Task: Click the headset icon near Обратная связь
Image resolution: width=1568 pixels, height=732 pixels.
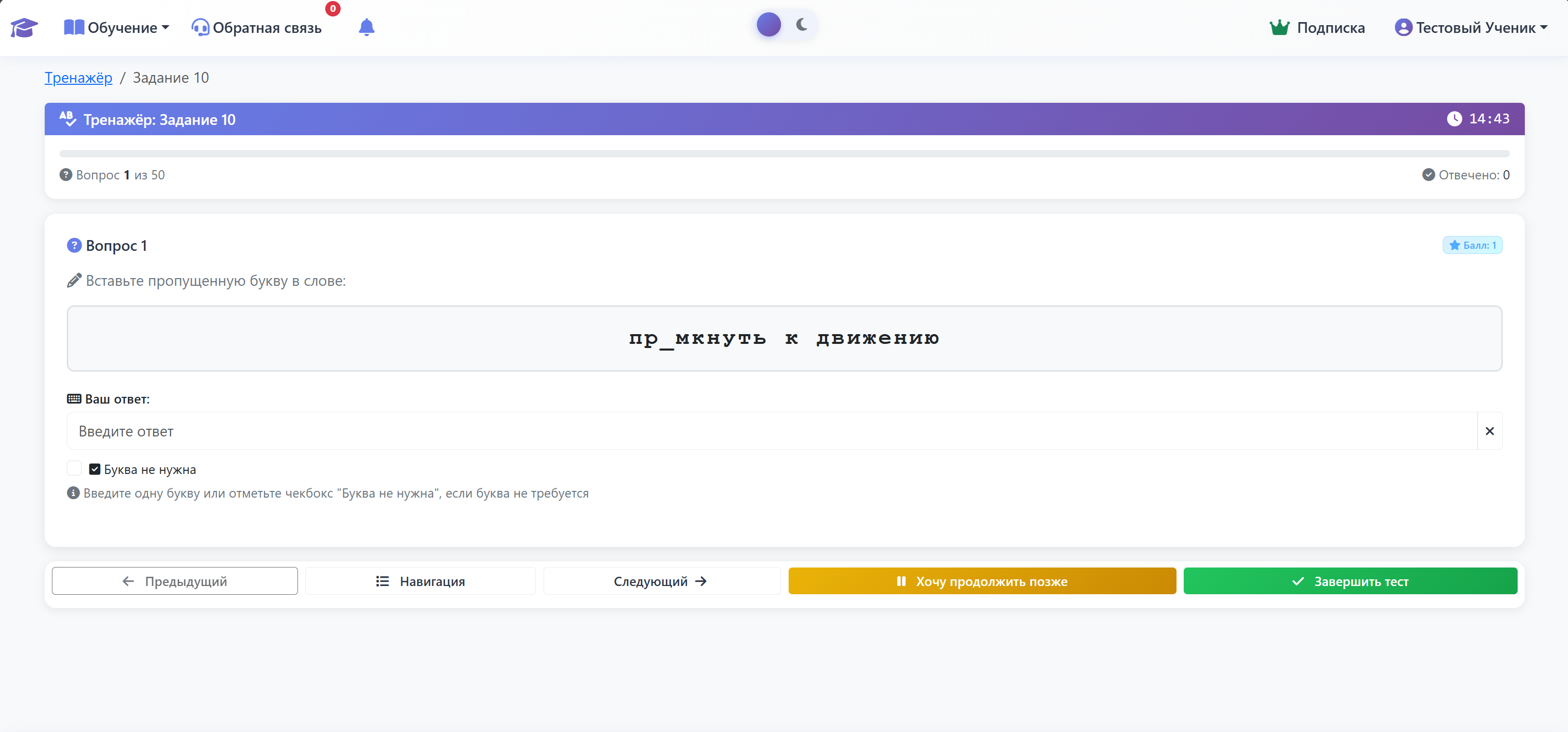Action: tap(200, 27)
